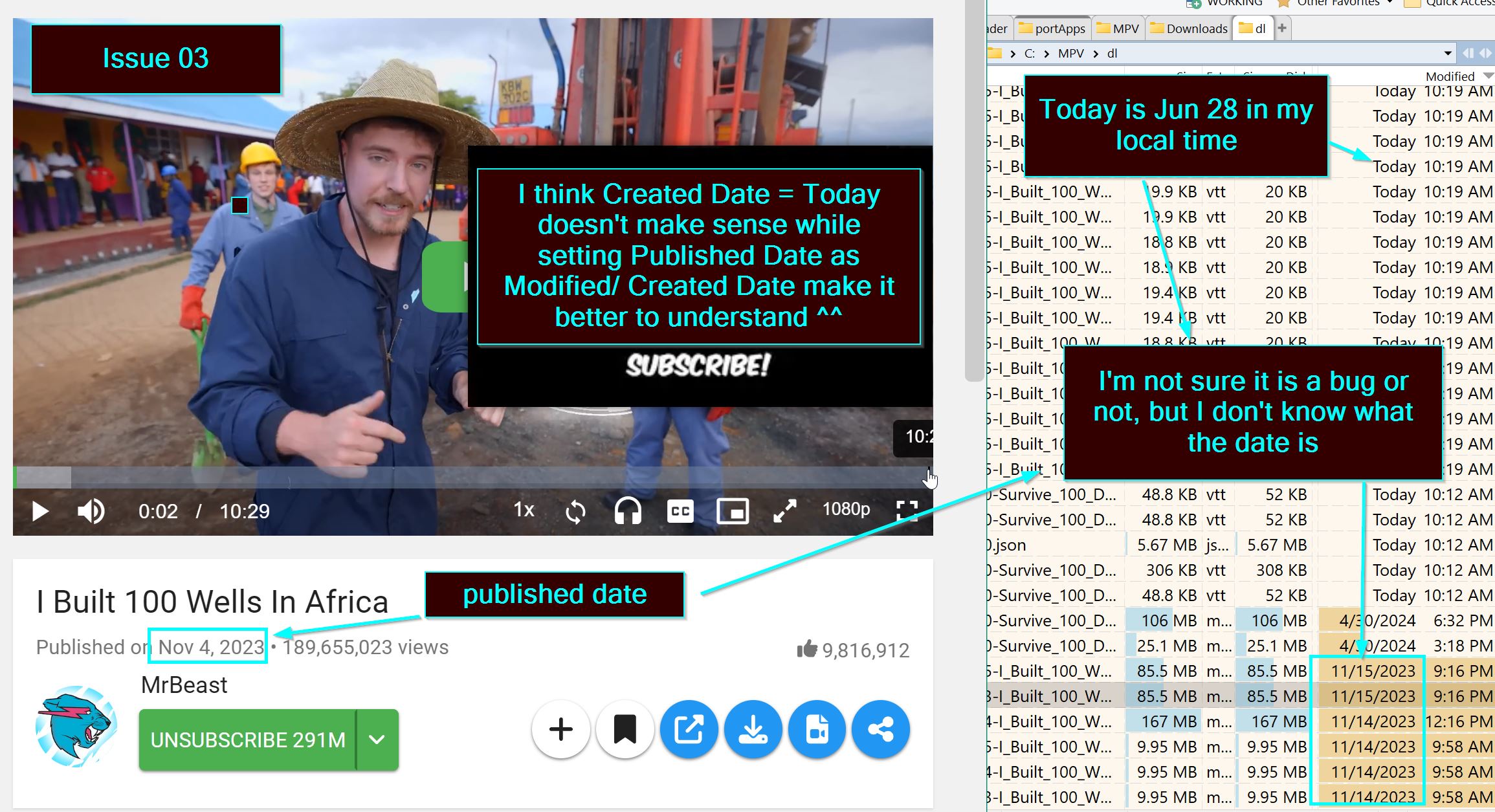Toggle closed captions CC button

coord(680,511)
